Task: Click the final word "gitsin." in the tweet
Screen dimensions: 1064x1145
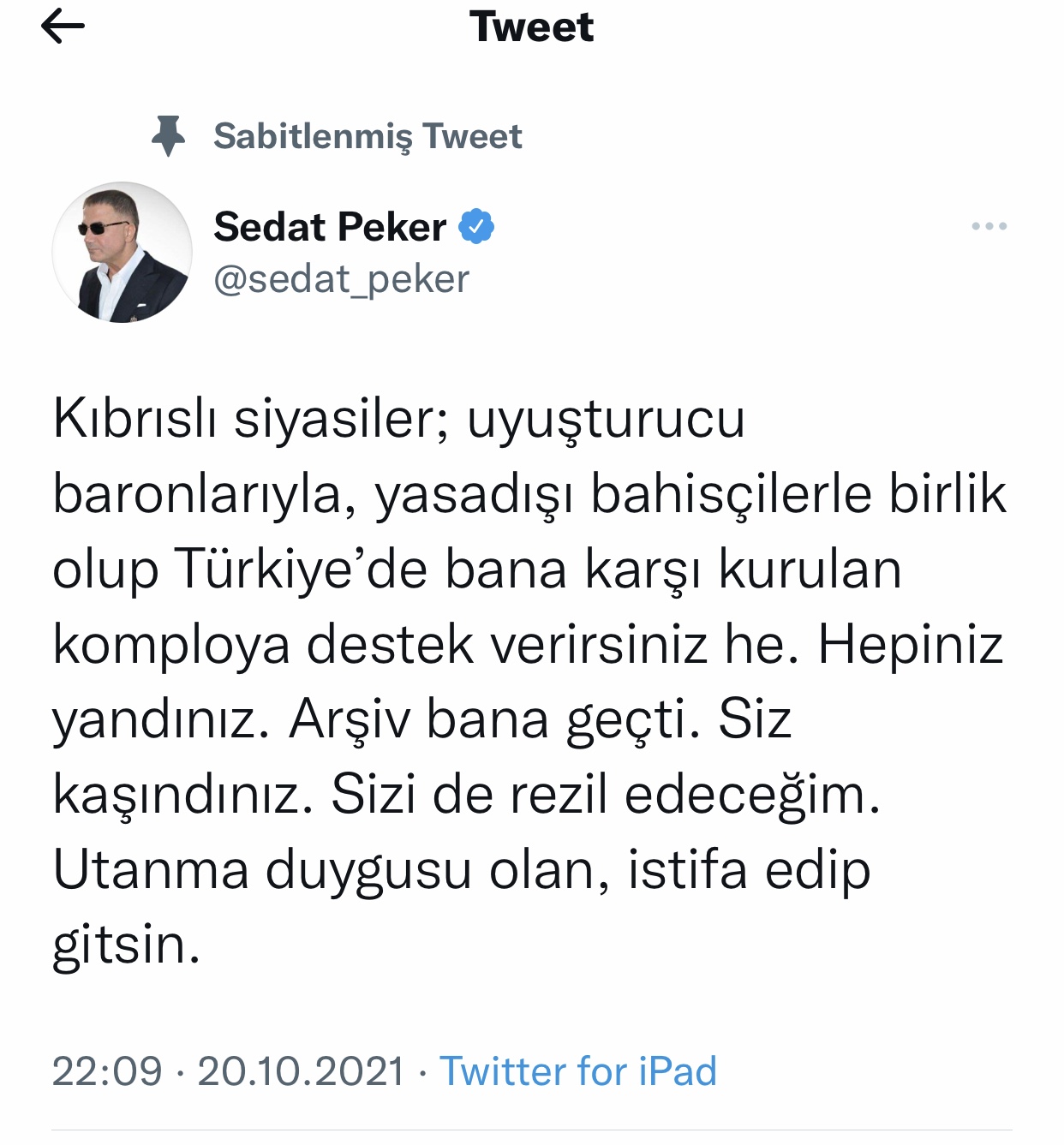Action: pyautogui.click(x=126, y=945)
